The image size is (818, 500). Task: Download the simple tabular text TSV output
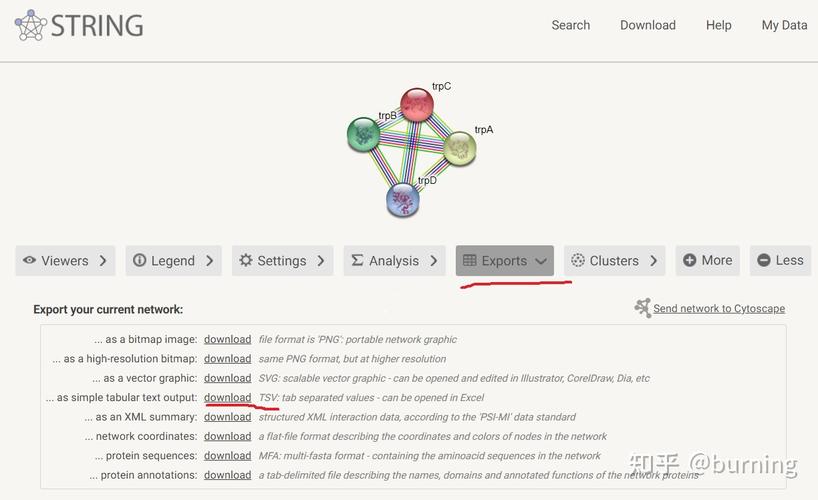(227, 397)
